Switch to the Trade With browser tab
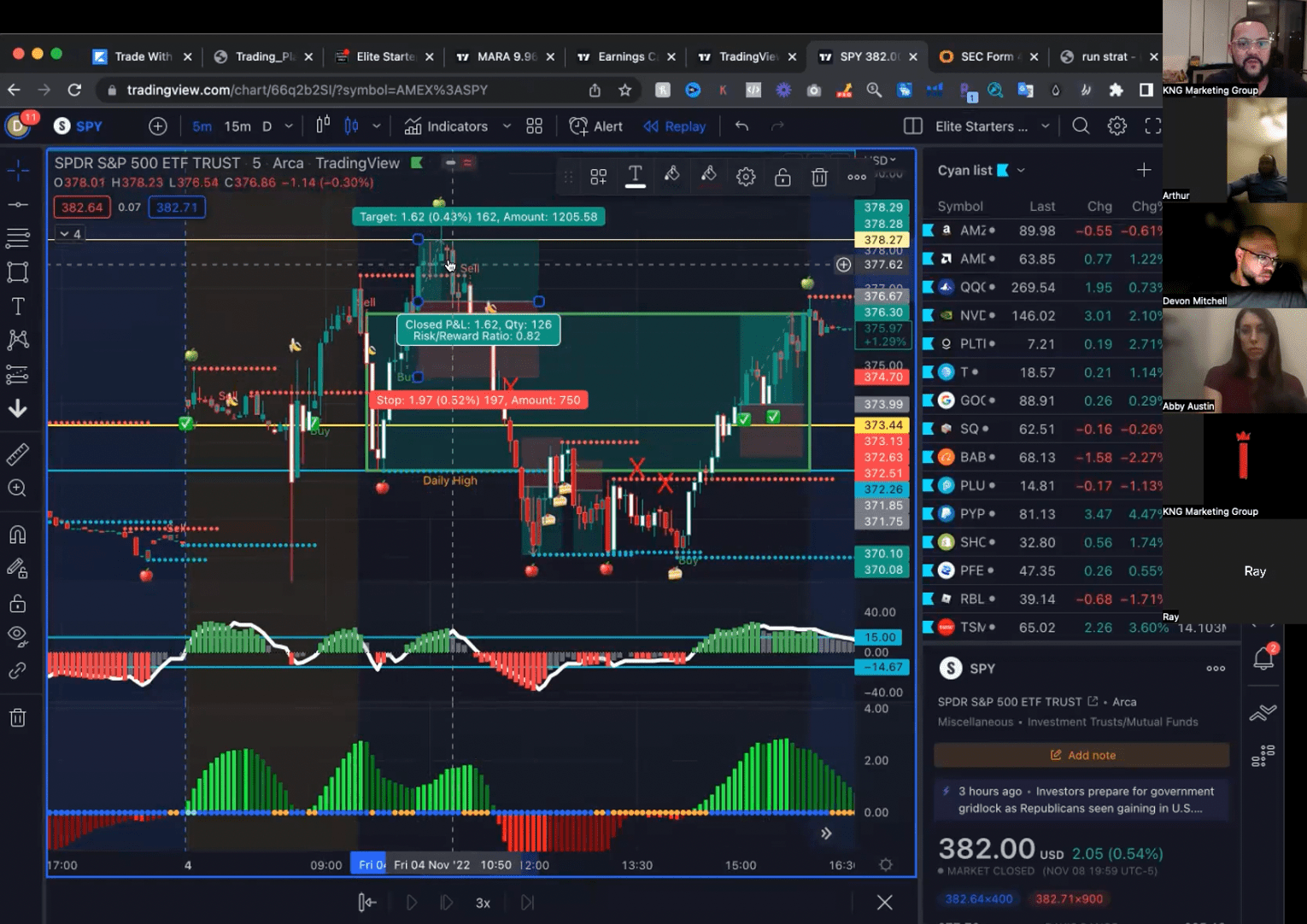The width and height of the screenshot is (1307, 924). [144, 56]
